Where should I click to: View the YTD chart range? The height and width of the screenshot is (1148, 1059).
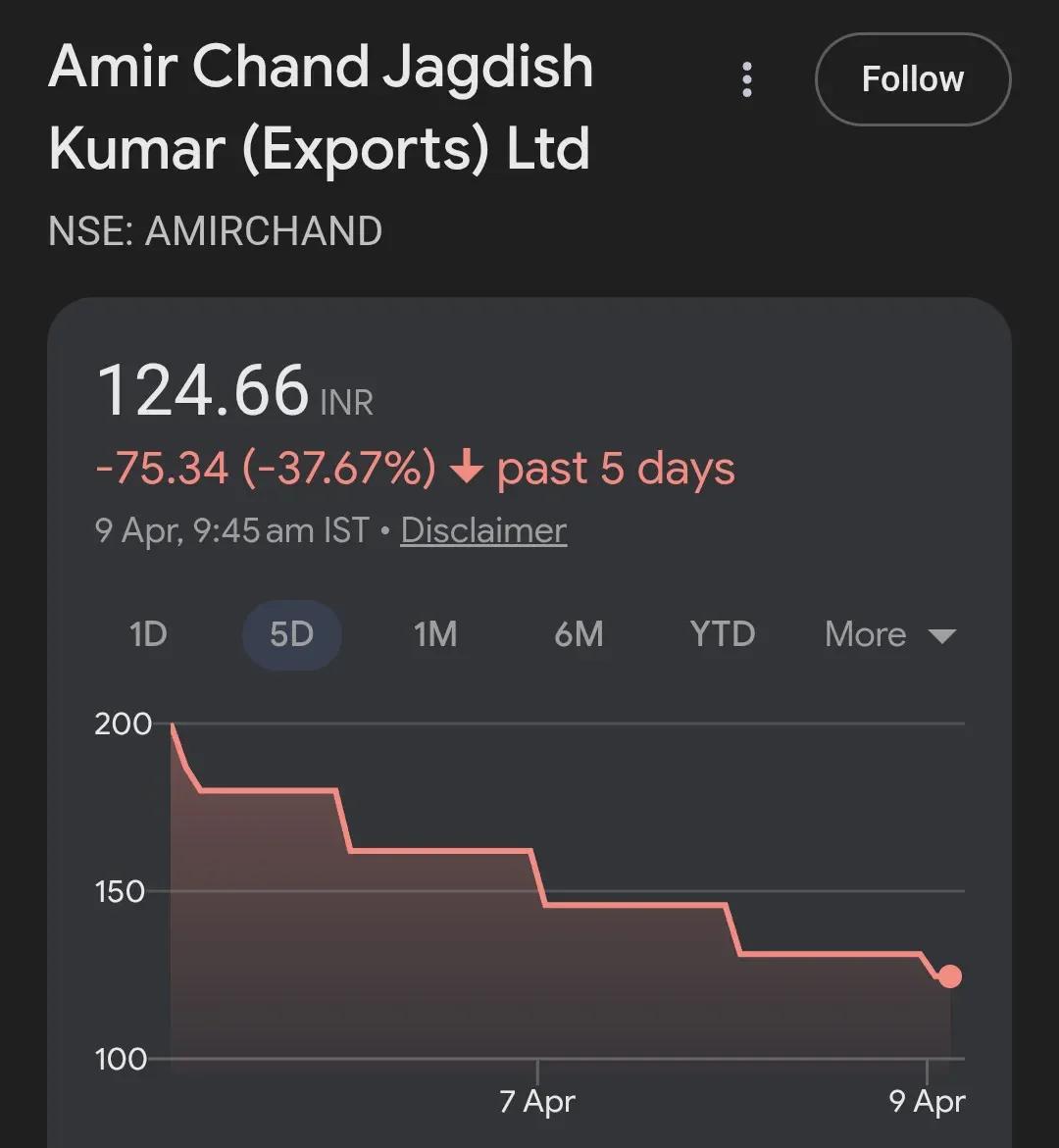723,634
